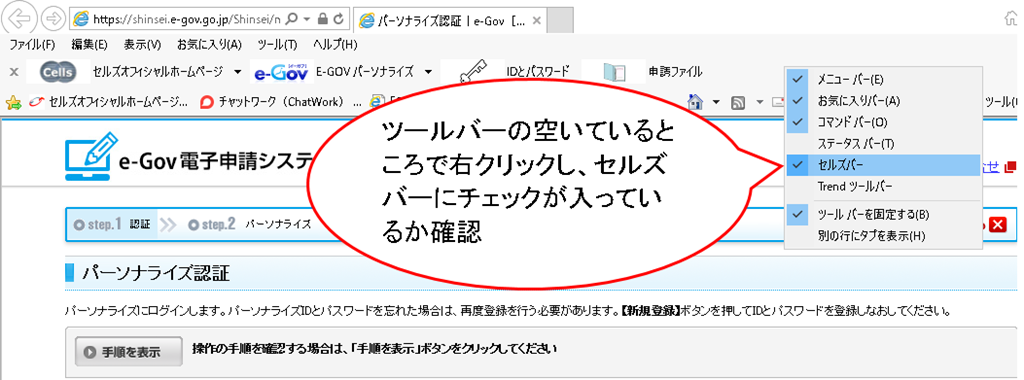Toggle ツール バーを固定する(B) option
The image size is (1024, 380).
pos(883,214)
